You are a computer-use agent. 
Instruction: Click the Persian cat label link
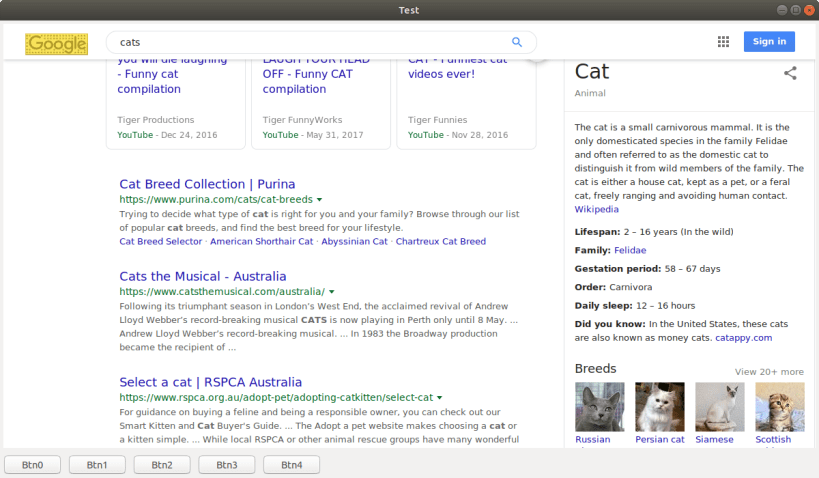coord(660,439)
